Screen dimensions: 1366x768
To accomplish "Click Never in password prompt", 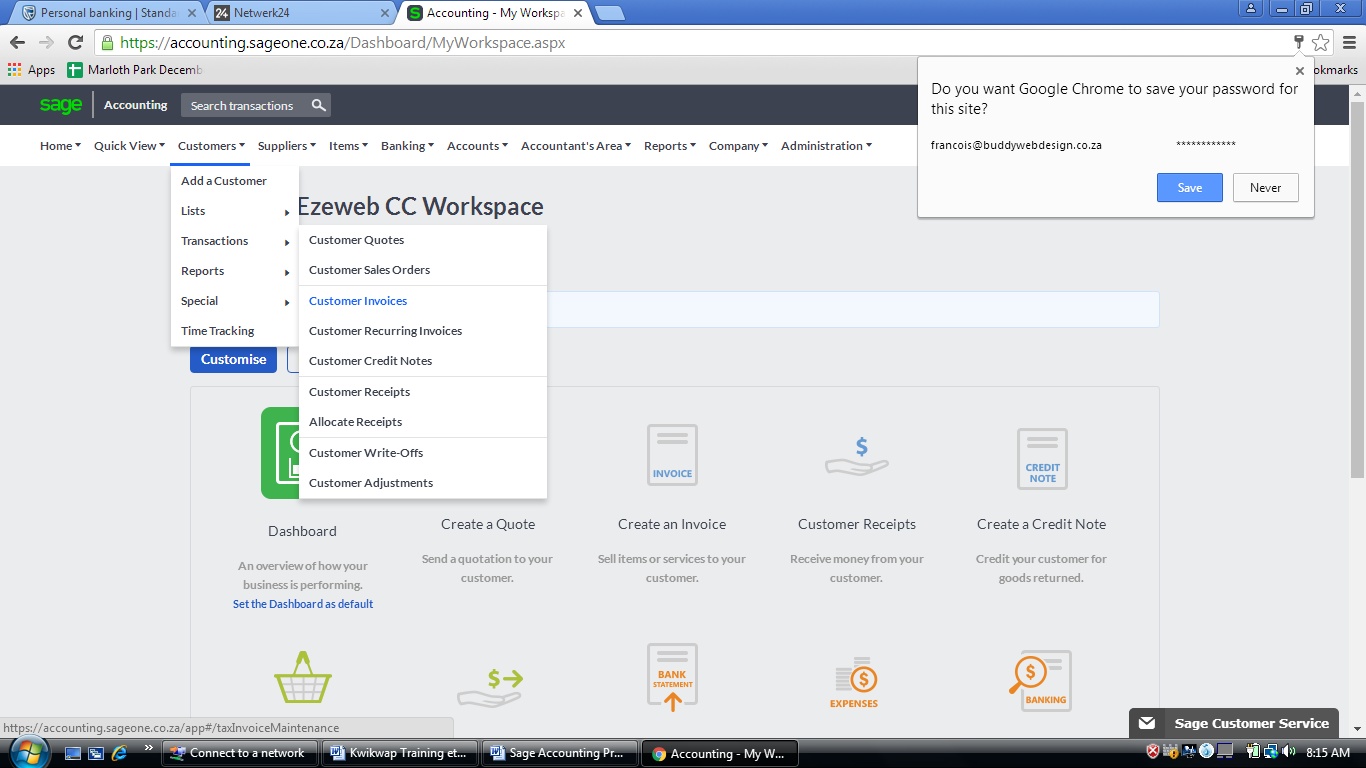I will (1265, 188).
